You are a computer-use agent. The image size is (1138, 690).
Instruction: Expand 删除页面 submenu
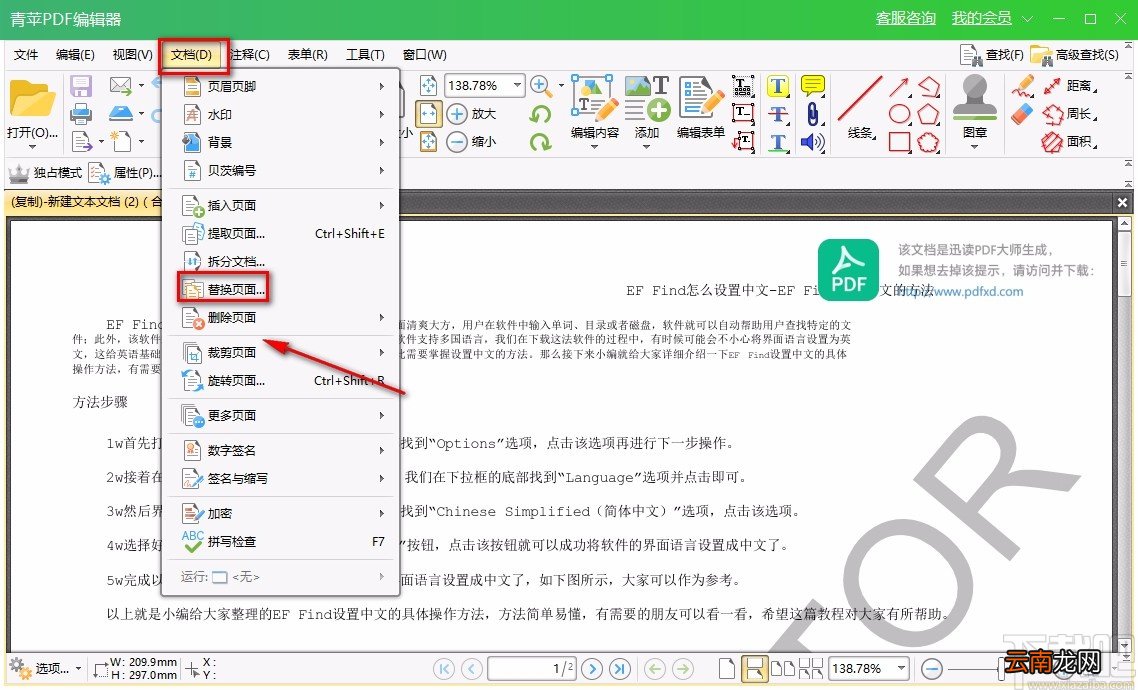click(x=283, y=317)
